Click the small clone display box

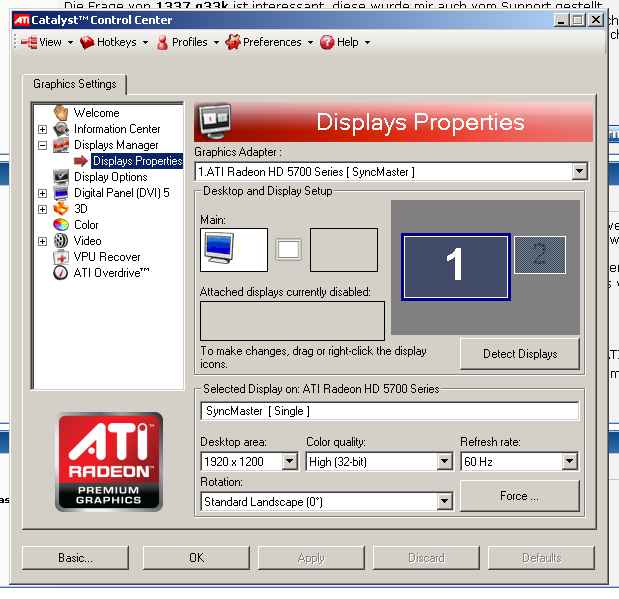coord(288,250)
